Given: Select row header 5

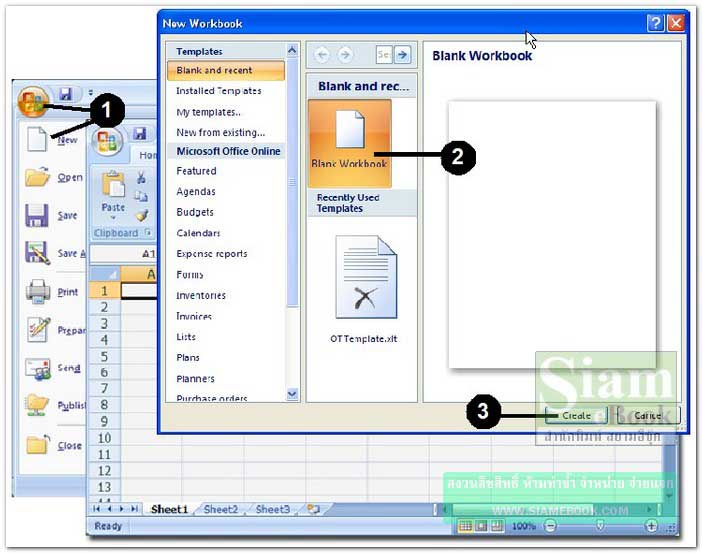Looking at the screenshot, I should (x=104, y=356).
